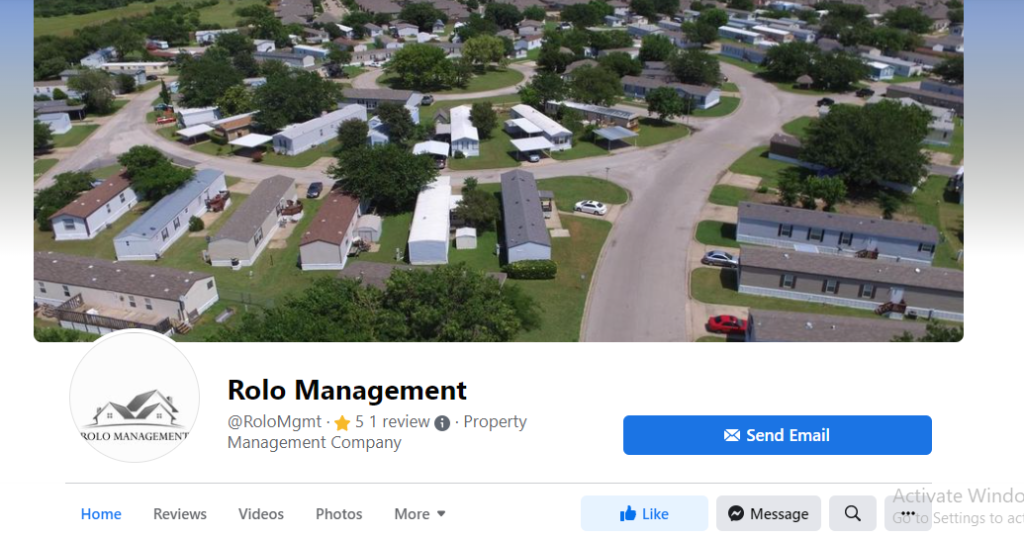Click the yellow star rating icon
This screenshot has width=1024, height=539.
point(342,423)
